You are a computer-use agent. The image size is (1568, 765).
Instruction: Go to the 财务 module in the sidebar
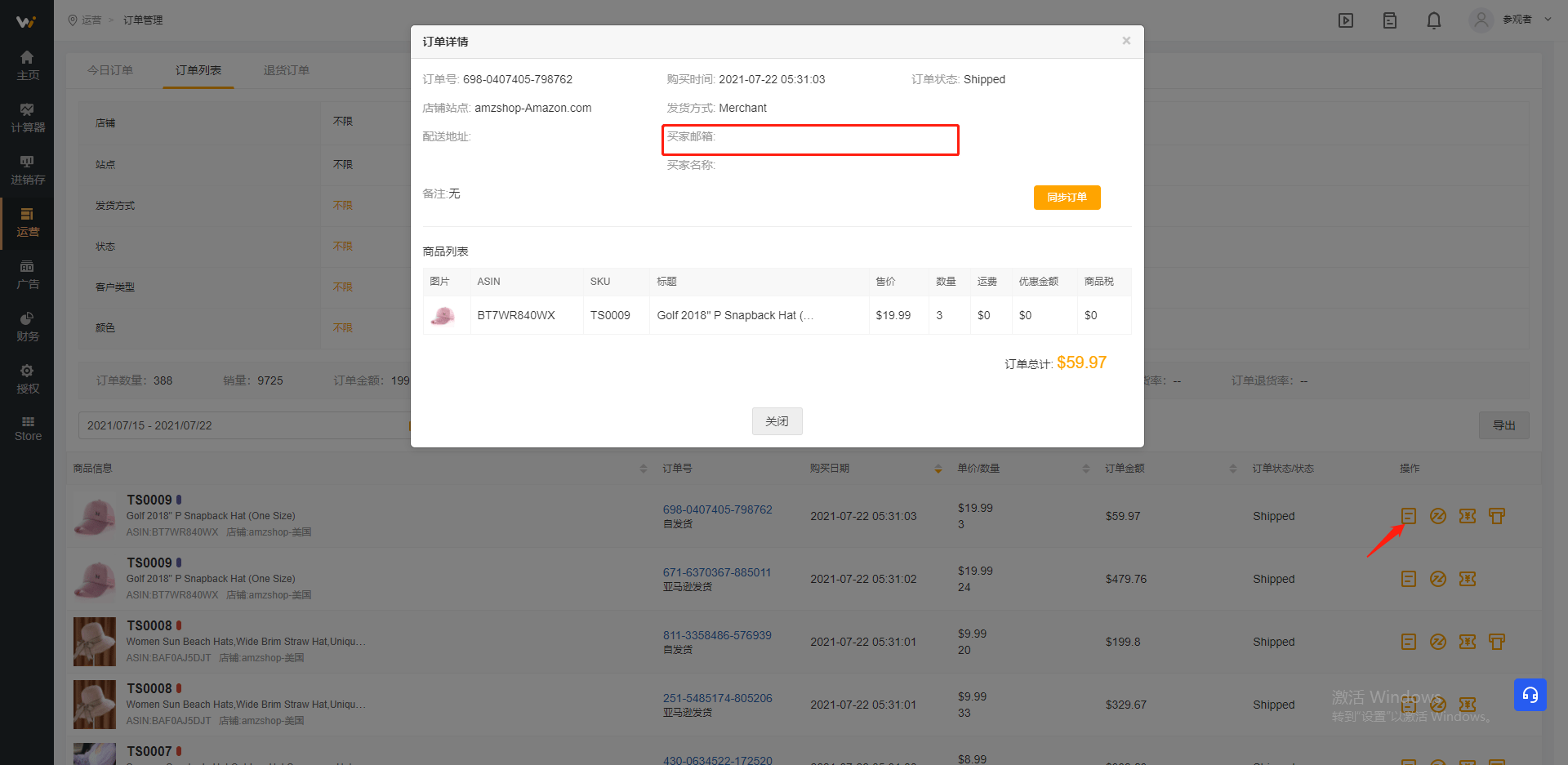click(x=27, y=325)
